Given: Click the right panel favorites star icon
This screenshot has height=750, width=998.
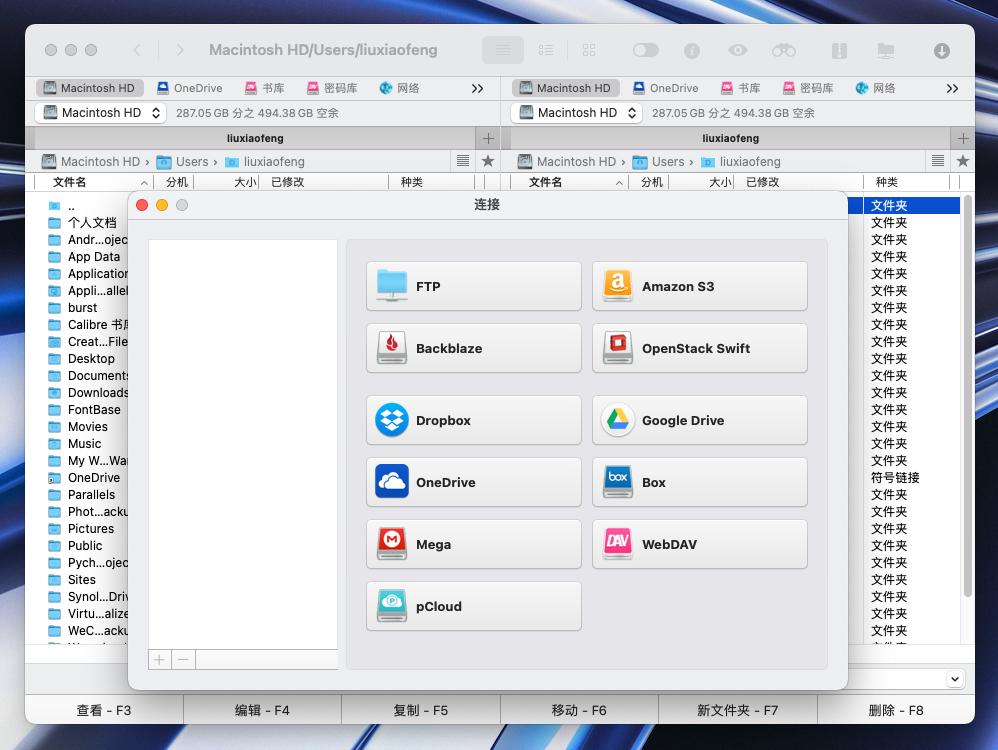Looking at the screenshot, I should point(963,161).
